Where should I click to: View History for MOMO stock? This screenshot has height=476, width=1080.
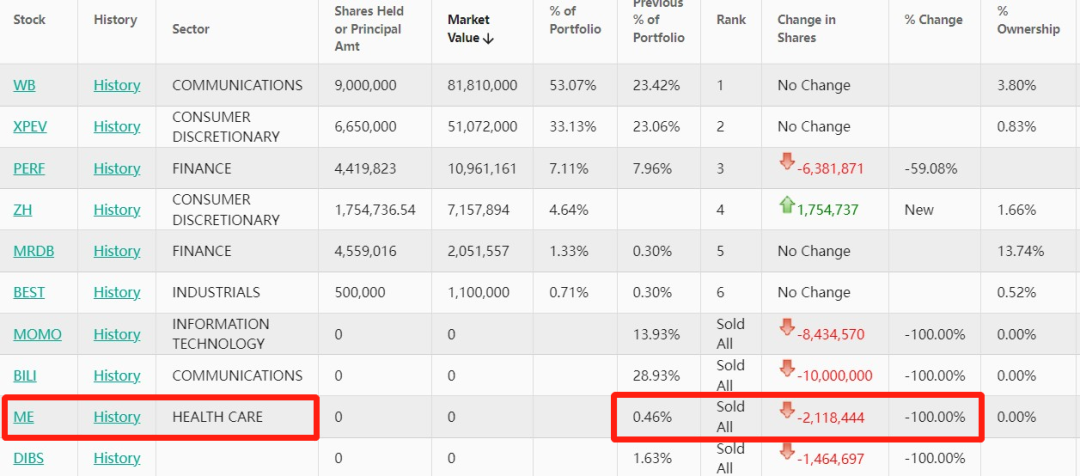click(117, 334)
